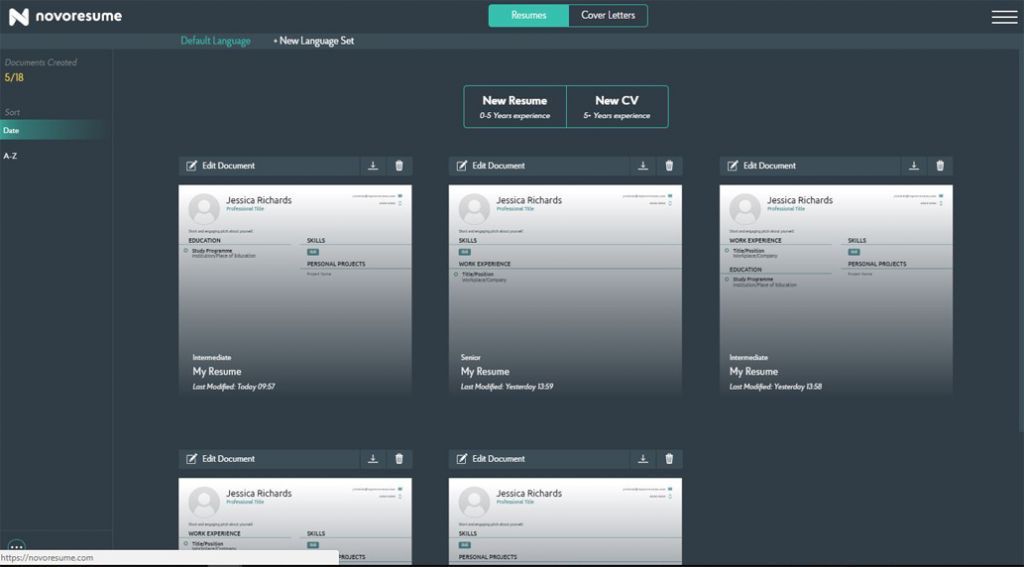This screenshot has width=1024, height=567.
Task: Open the ellipsis circle in sidebar corner
Action: click(16, 545)
